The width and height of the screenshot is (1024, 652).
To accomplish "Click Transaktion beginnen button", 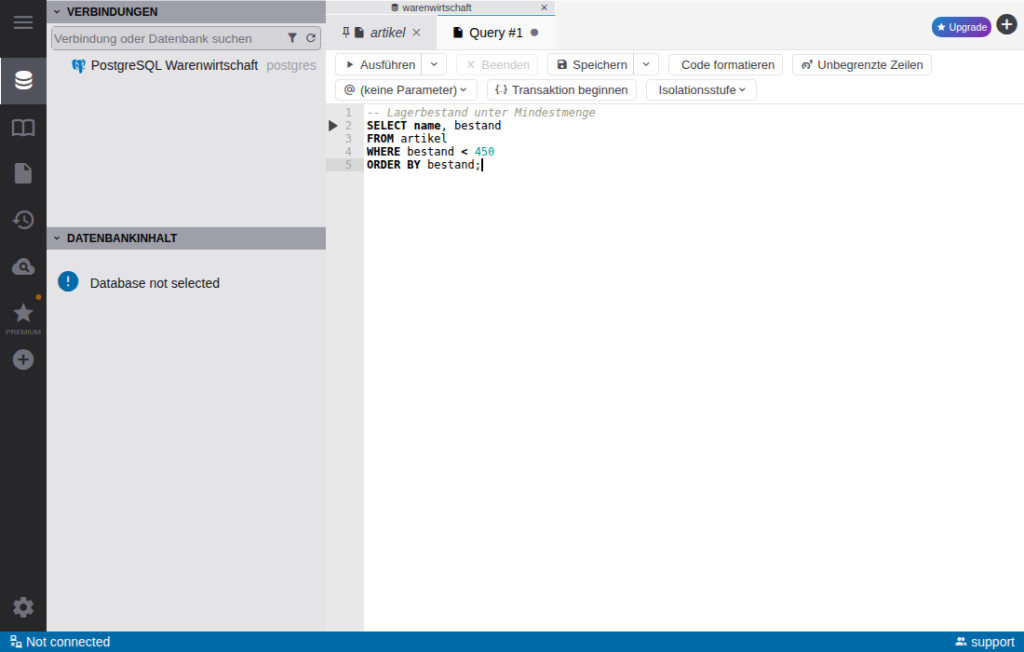I will (562, 90).
